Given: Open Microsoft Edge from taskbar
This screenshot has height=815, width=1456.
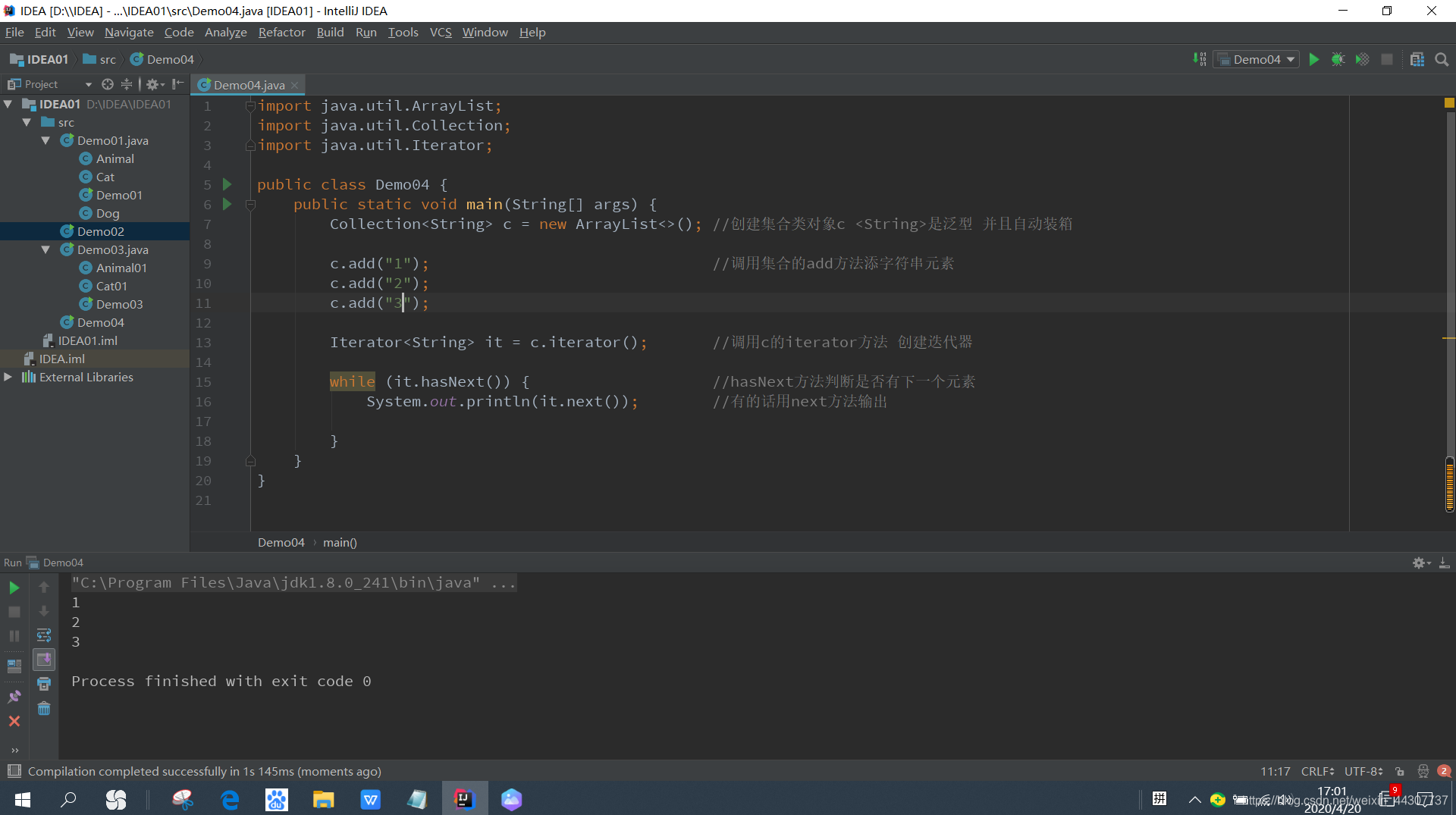Looking at the screenshot, I should click(x=230, y=799).
